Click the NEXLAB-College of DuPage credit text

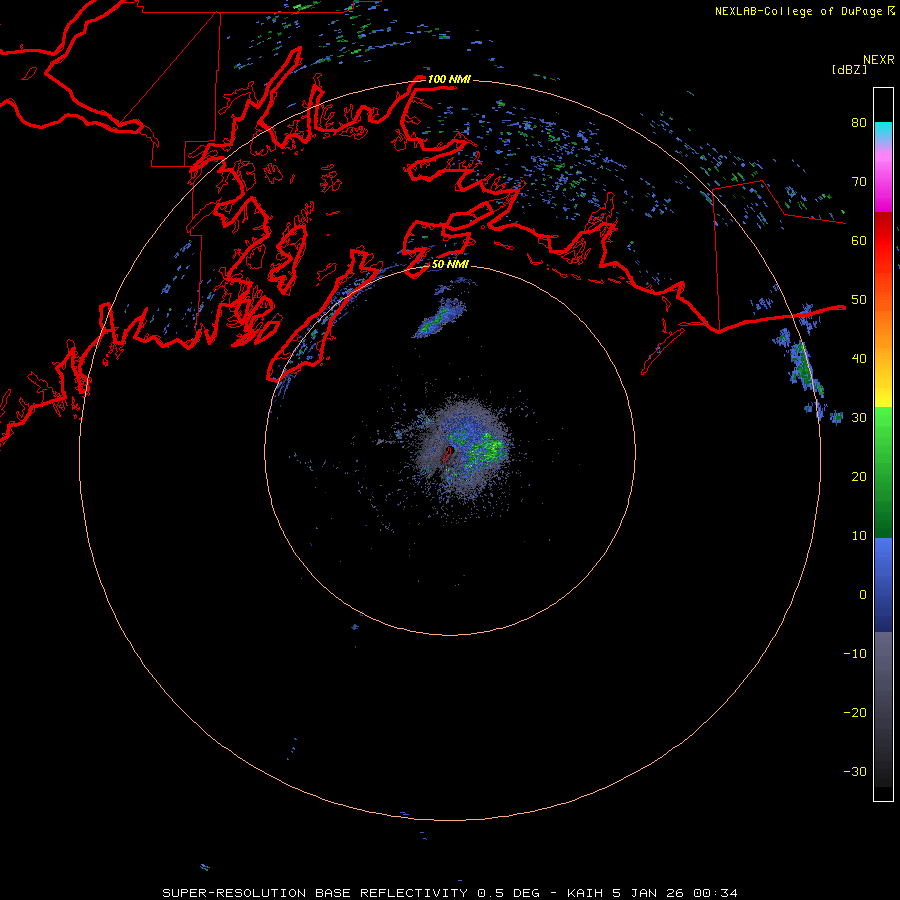798,11
